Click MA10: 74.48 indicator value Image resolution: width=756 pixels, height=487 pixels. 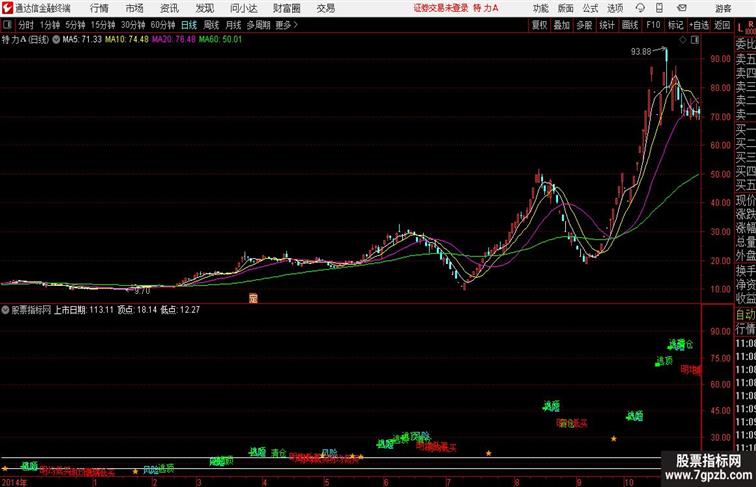tap(127, 40)
